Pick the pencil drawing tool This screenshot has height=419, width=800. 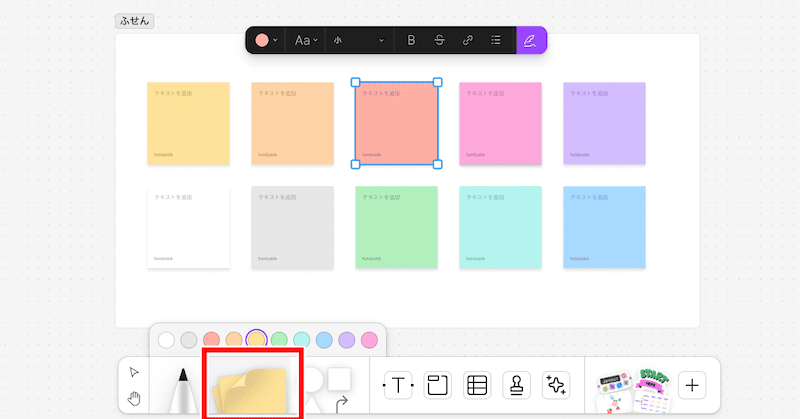tap(184, 392)
